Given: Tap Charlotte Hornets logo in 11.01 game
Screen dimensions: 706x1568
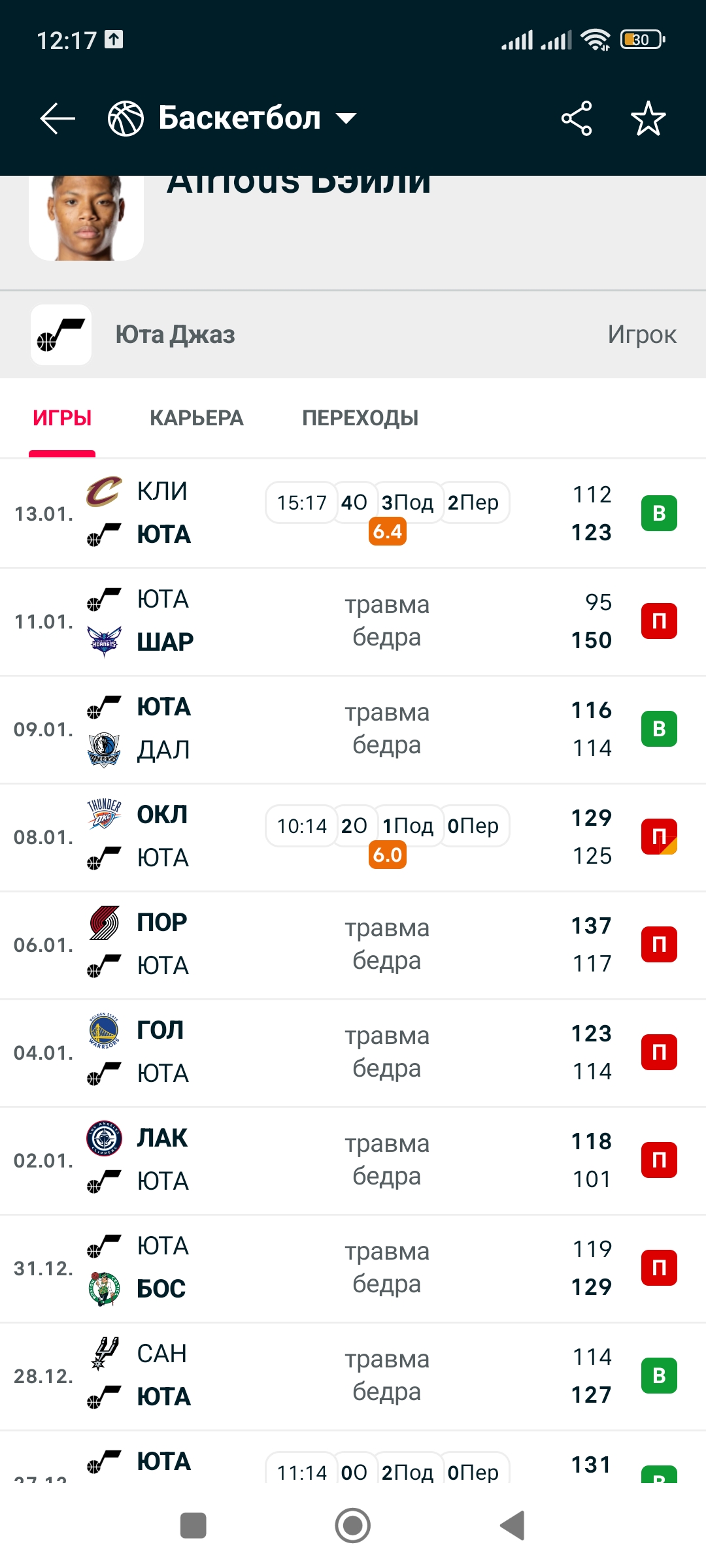Looking at the screenshot, I should click(x=104, y=642).
